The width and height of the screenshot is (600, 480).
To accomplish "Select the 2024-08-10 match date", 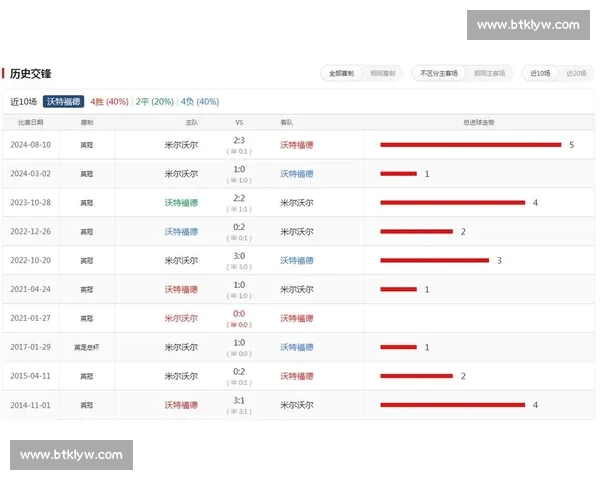I will pyautogui.click(x=31, y=145).
